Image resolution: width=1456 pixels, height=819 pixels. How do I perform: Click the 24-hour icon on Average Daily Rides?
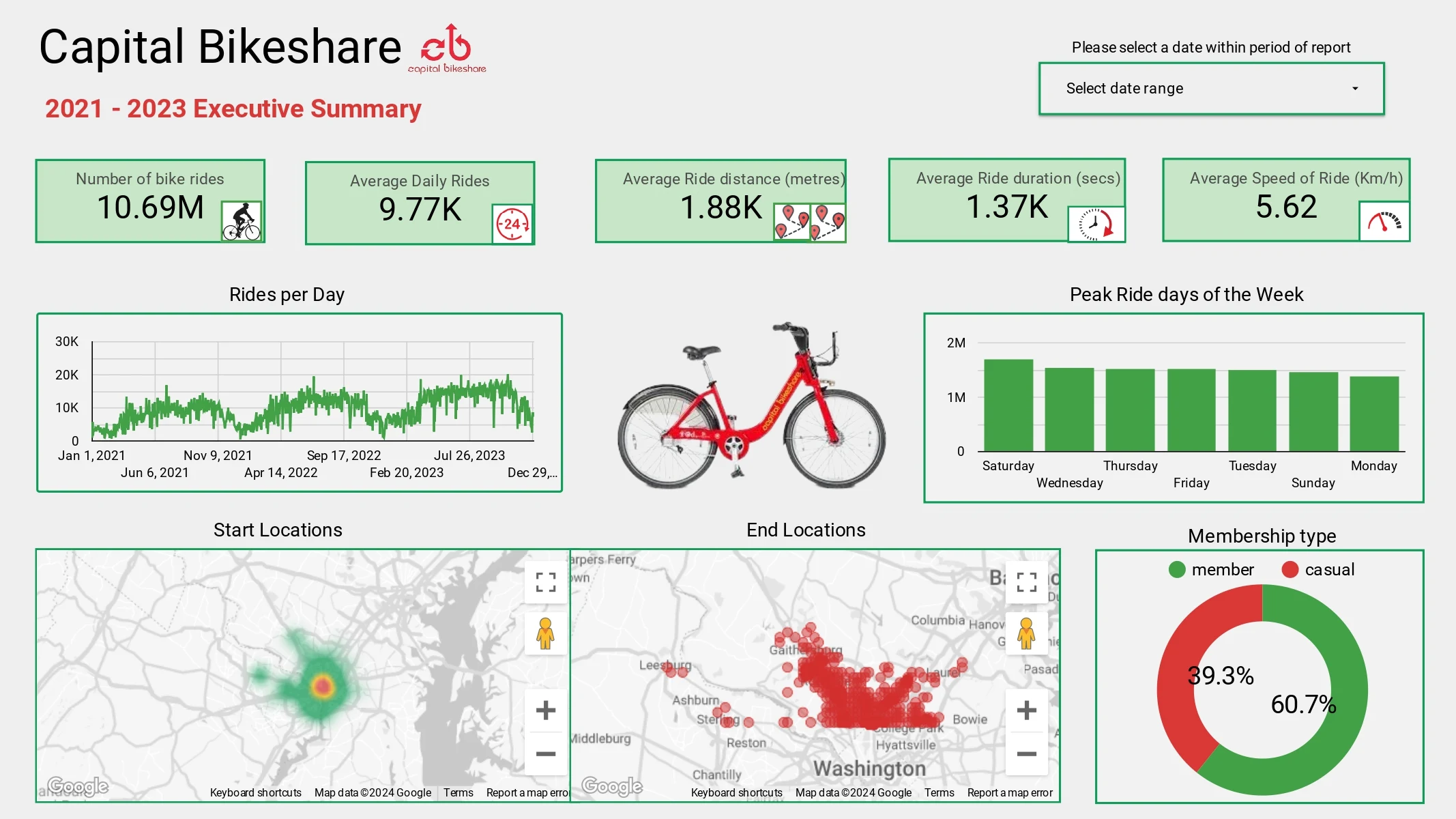(512, 224)
